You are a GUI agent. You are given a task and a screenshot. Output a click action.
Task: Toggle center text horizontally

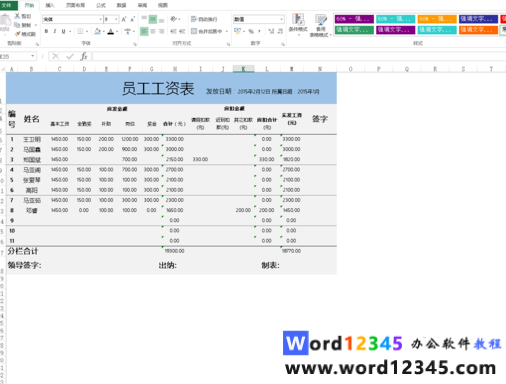point(153,31)
